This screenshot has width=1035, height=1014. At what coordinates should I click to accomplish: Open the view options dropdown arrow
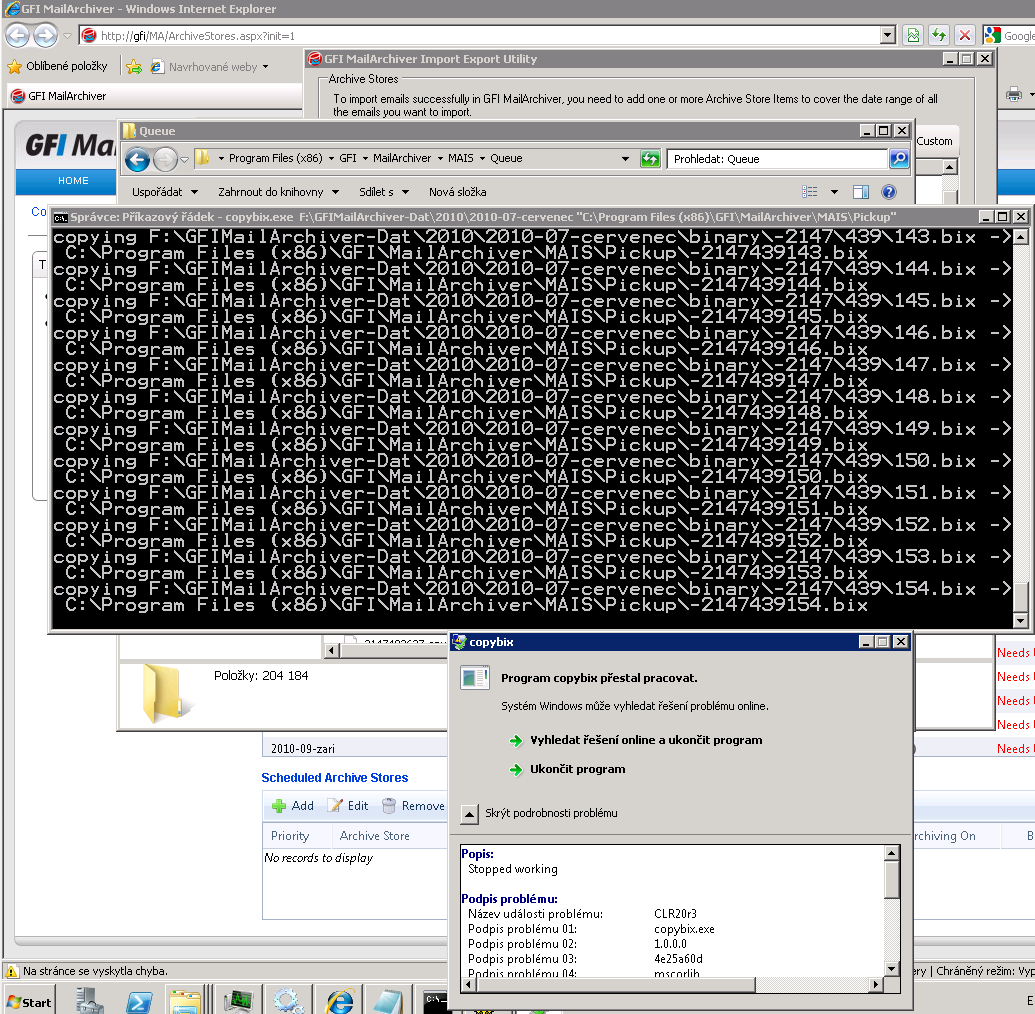click(x=834, y=192)
